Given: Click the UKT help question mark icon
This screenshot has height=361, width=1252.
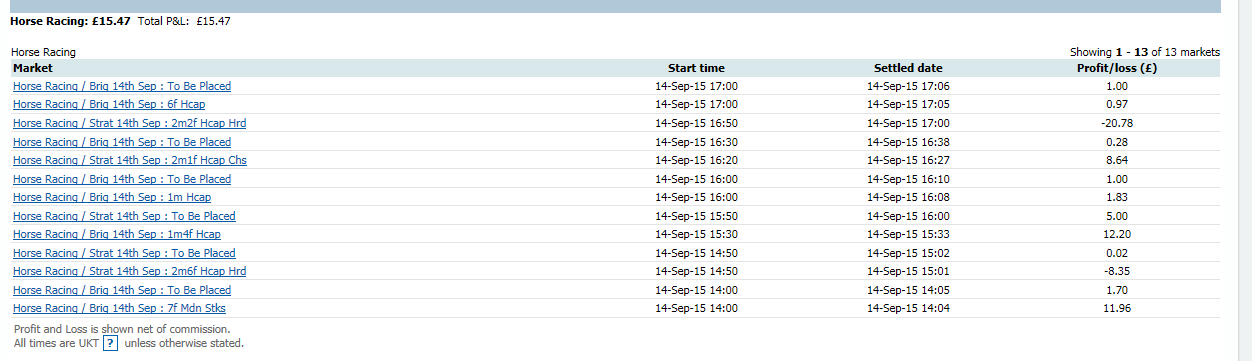Looking at the screenshot, I should pos(111,343).
